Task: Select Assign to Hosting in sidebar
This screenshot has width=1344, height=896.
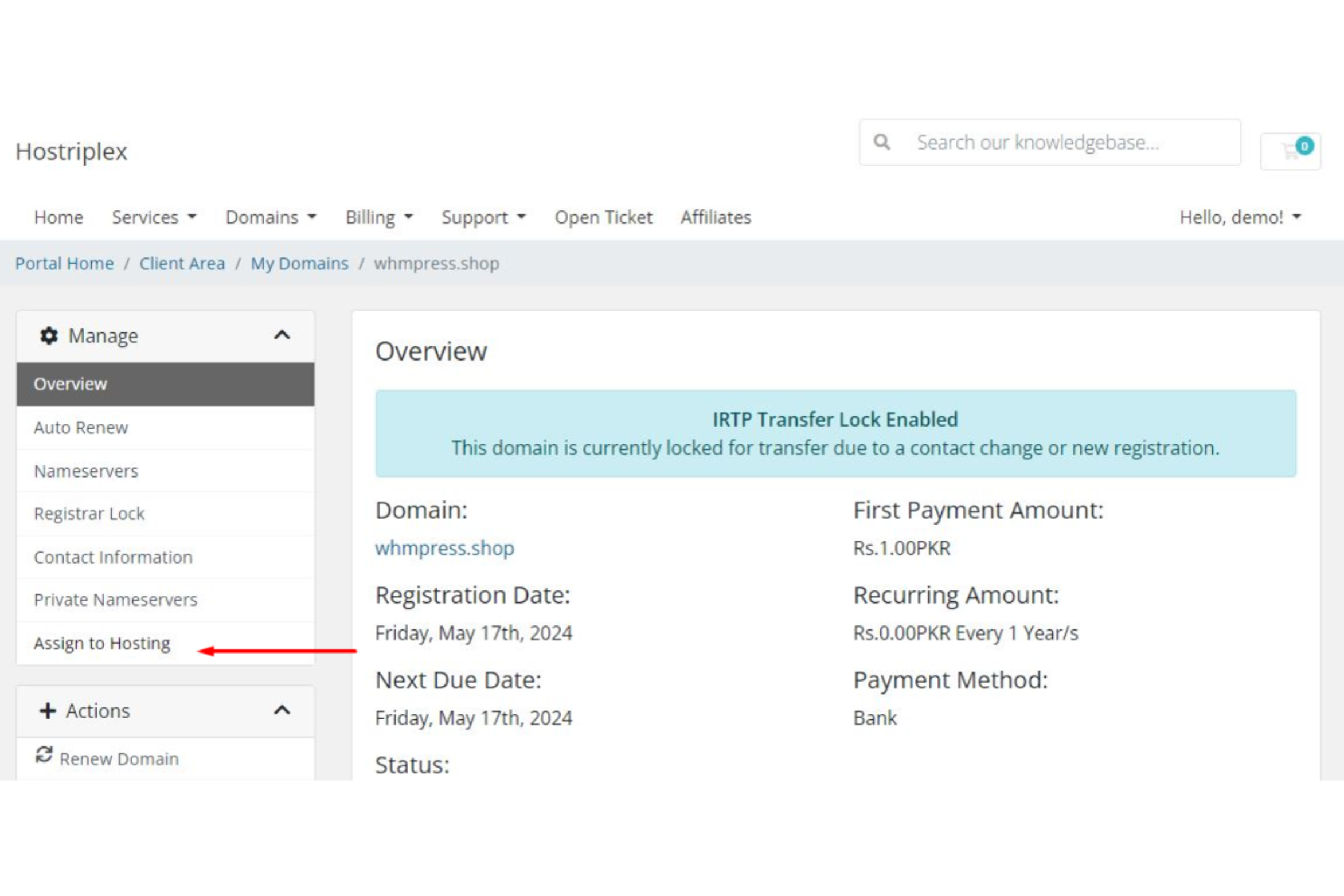Action: click(x=102, y=643)
